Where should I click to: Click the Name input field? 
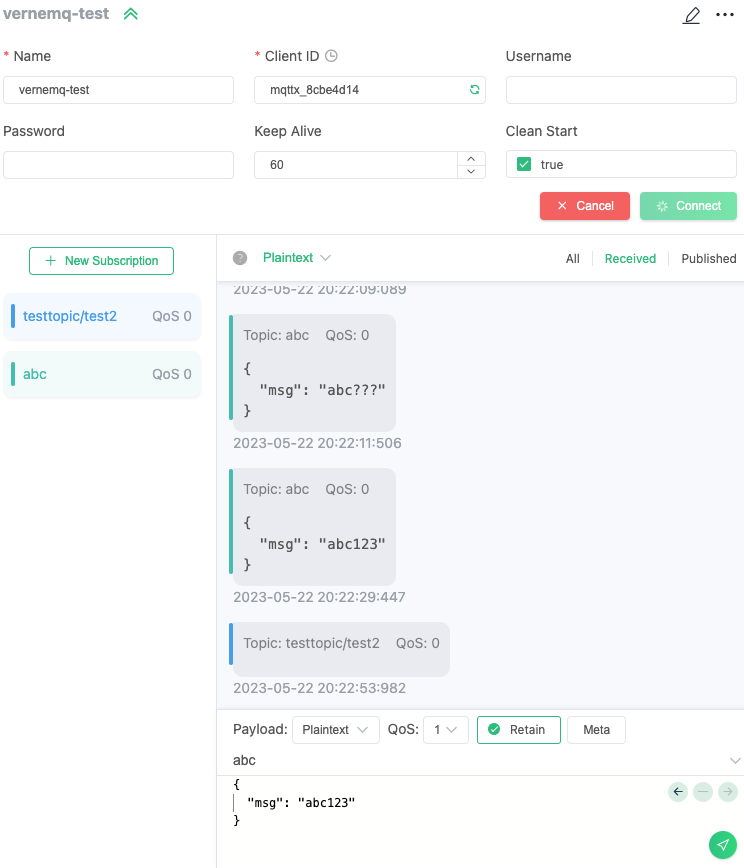point(118,90)
